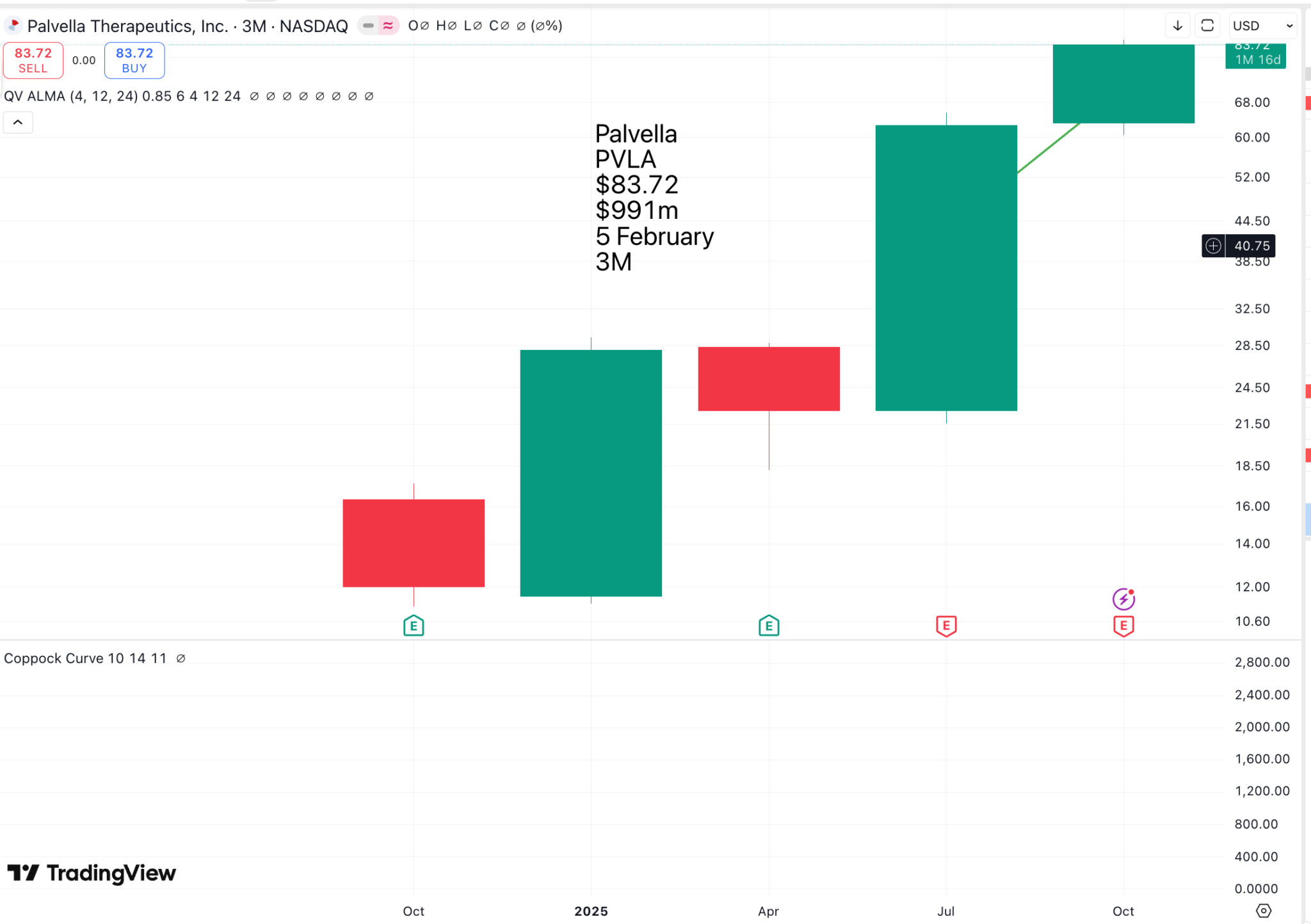
Task: Click the purple lightning-bolt event icon
Action: click(x=1123, y=599)
